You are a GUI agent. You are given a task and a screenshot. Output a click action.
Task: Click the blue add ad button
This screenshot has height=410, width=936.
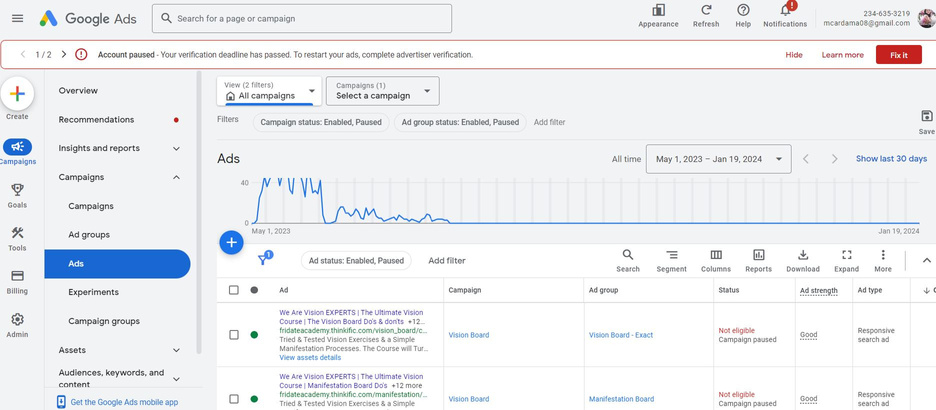[x=232, y=242]
